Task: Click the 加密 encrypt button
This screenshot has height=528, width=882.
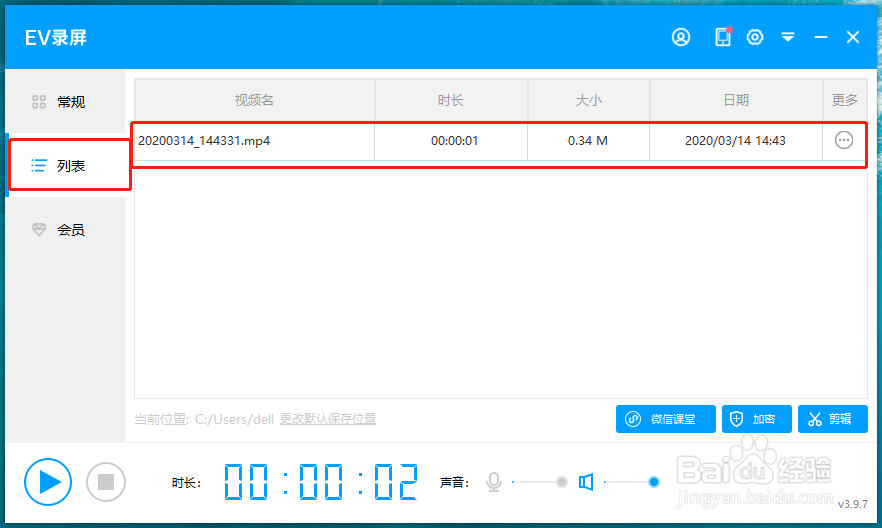Action: point(757,419)
